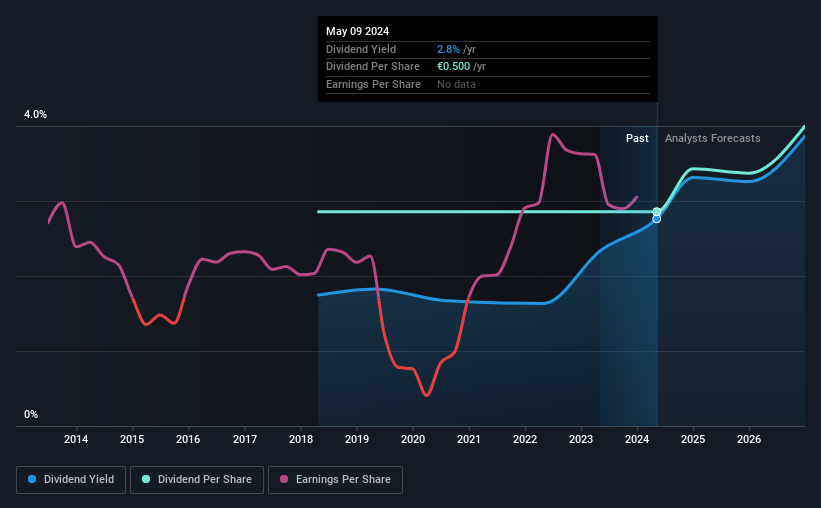
Task: Click the No data earnings value in tooltip
Action: [x=456, y=84]
